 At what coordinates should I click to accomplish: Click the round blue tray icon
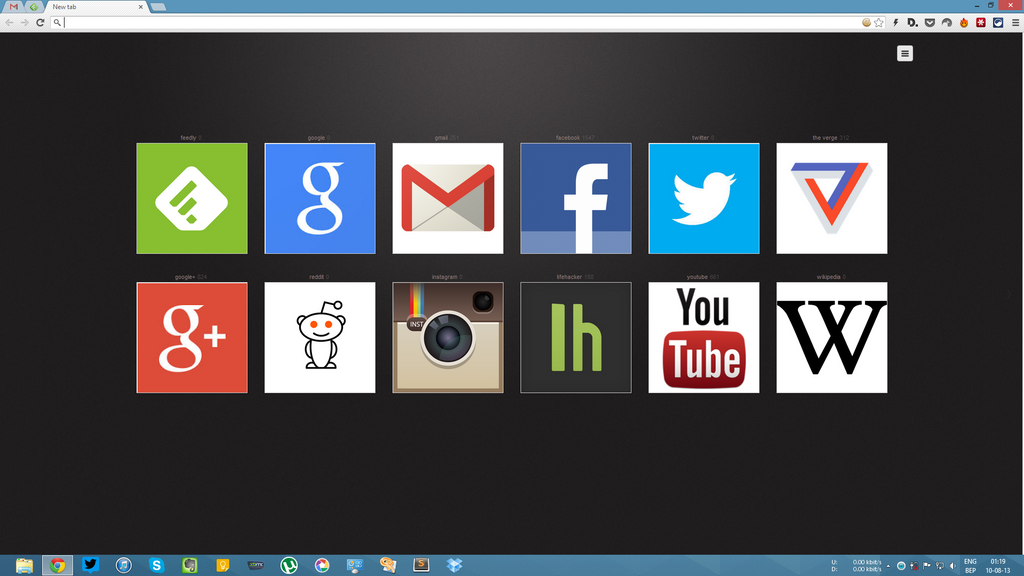tap(901, 566)
